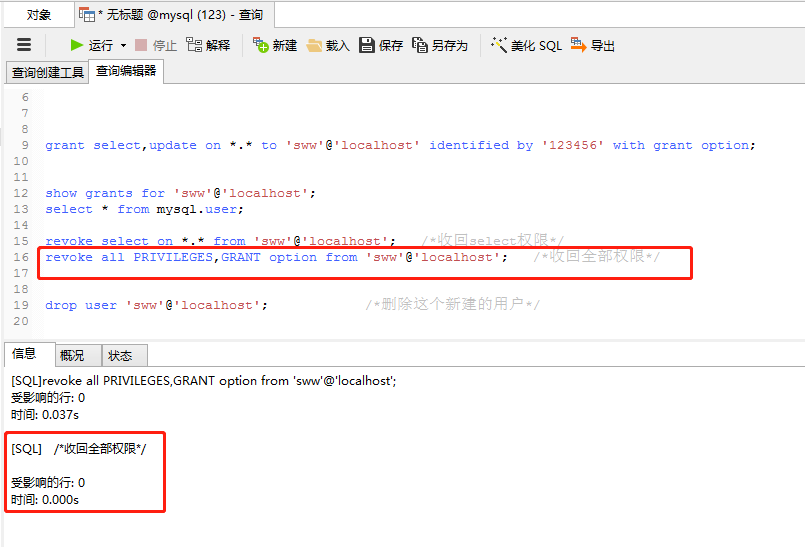Create a new query (新建)
Screen dimensions: 805x547
(x=275, y=45)
